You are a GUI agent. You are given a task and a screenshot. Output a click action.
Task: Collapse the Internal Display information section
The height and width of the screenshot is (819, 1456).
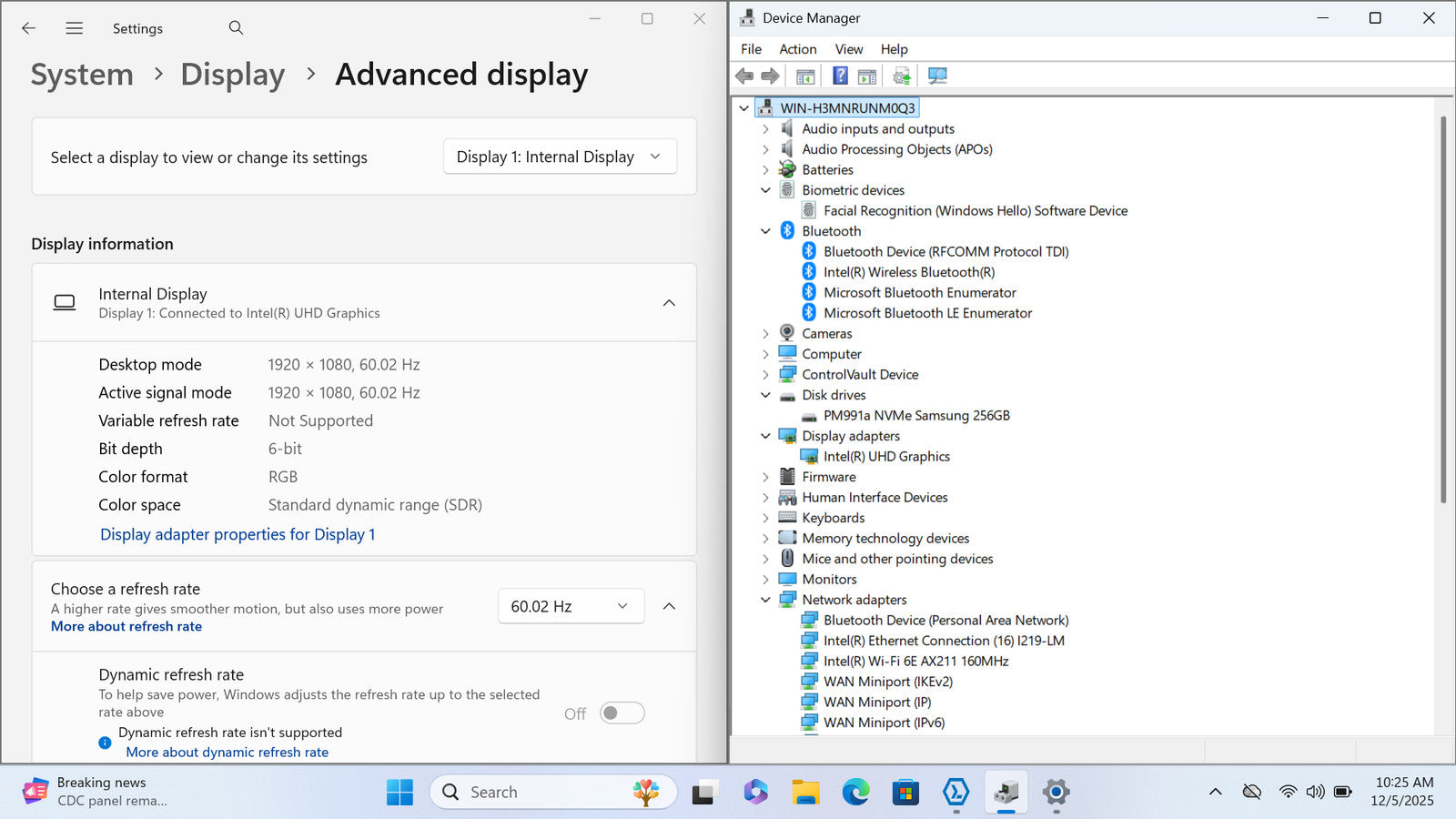pos(669,303)
